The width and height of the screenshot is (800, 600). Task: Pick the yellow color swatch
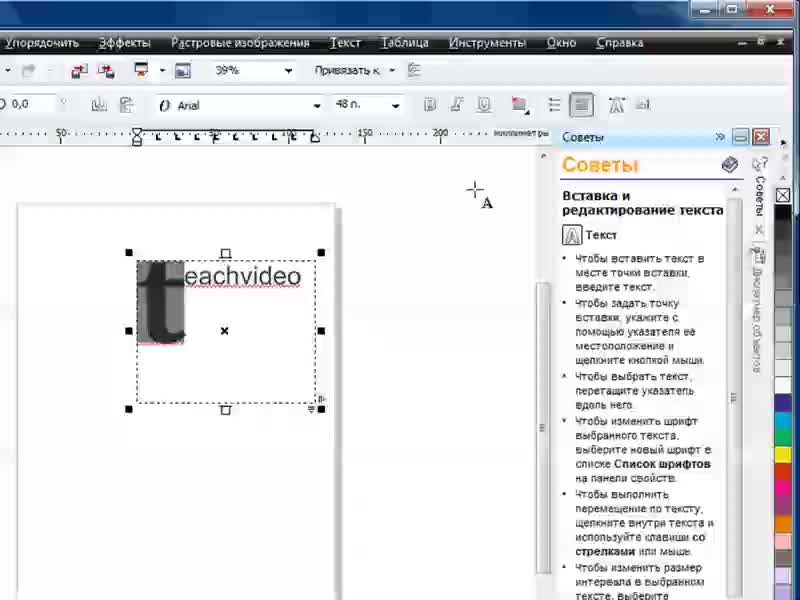[783, 455]
